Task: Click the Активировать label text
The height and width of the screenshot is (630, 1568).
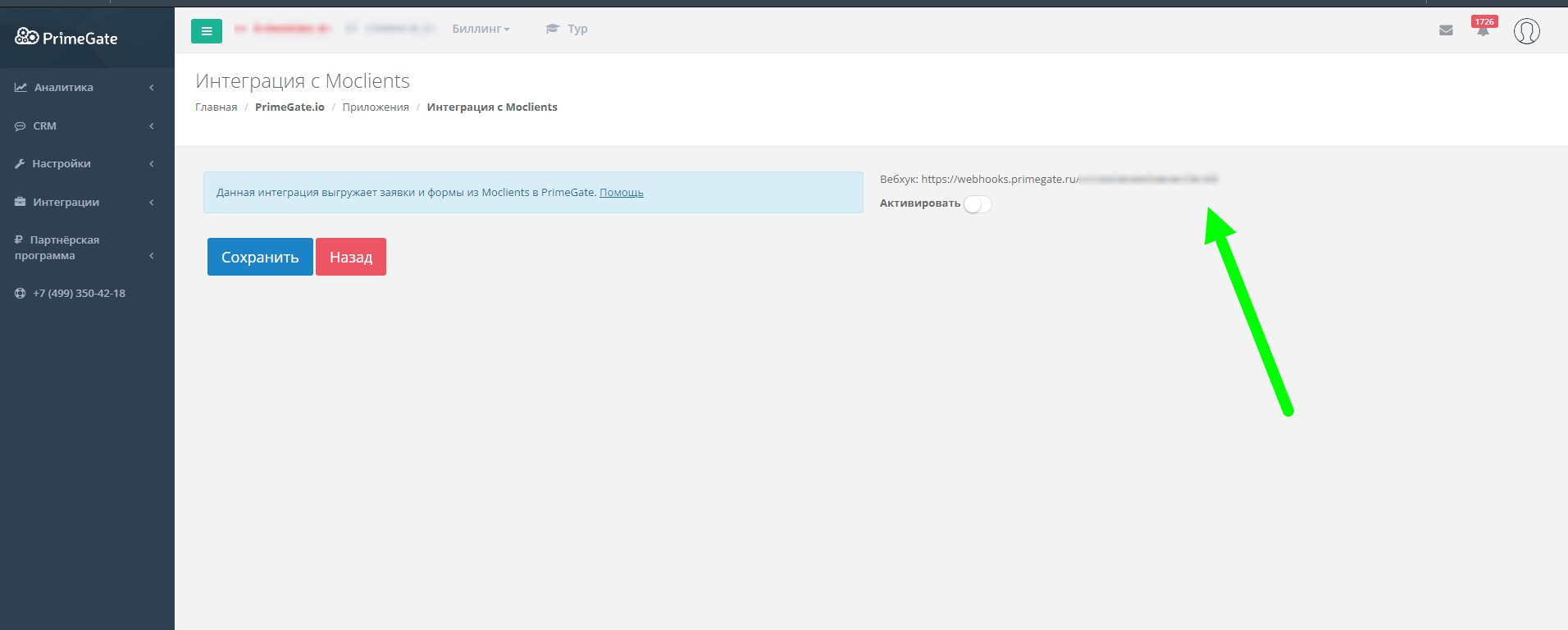Action: 920,203
